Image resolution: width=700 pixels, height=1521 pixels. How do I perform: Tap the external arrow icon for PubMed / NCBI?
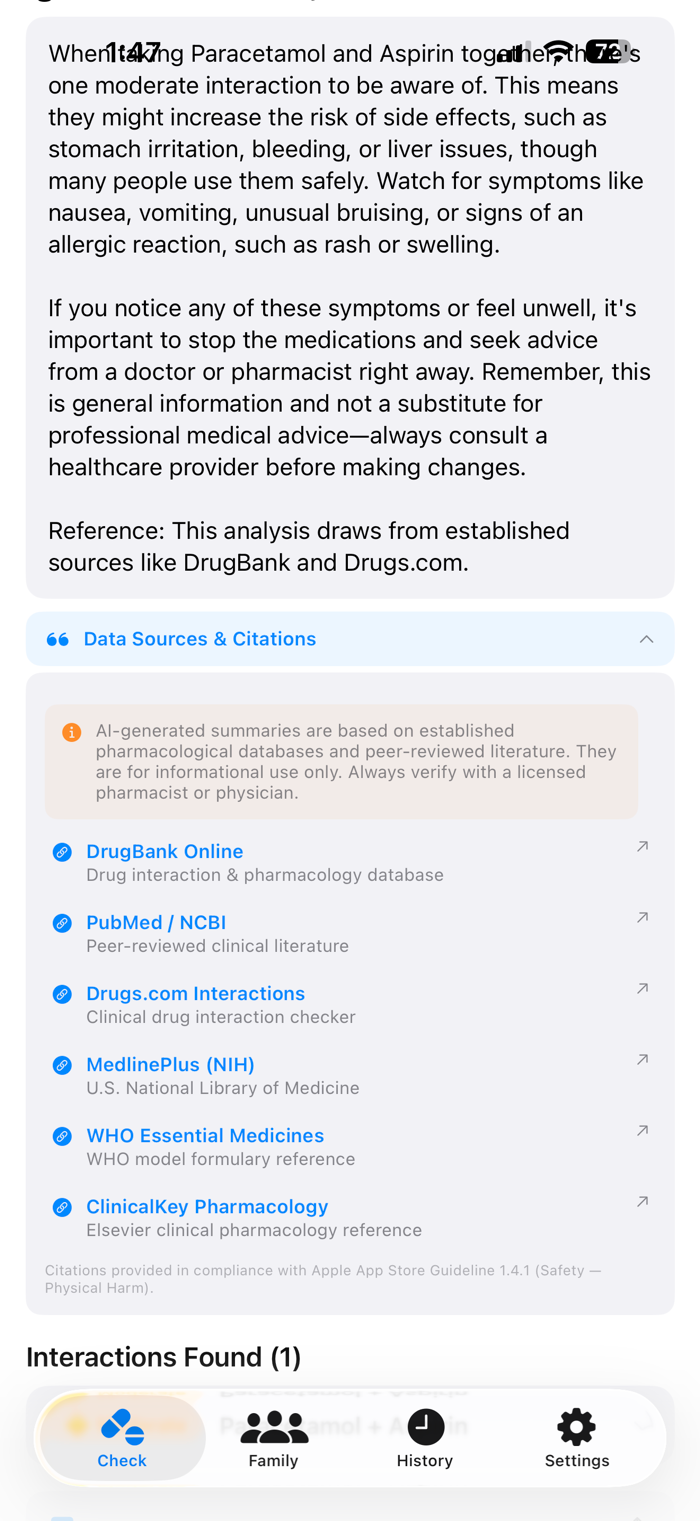point(643,917)
